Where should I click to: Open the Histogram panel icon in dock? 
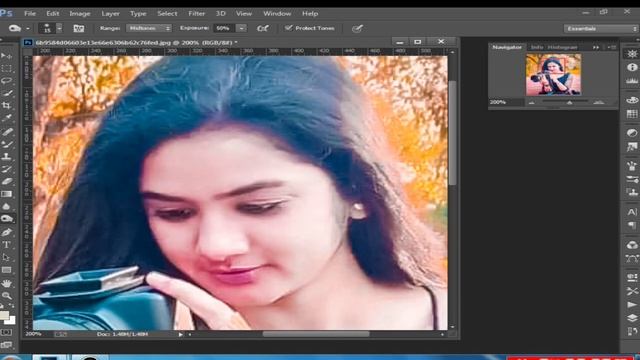(x=632, y=81)
